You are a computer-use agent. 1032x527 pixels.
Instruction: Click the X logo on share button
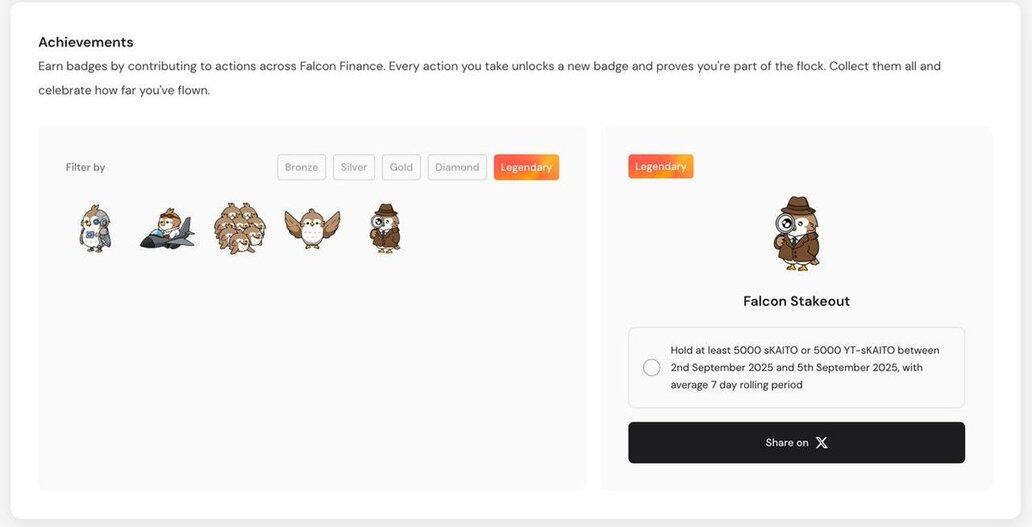point(821,443)
